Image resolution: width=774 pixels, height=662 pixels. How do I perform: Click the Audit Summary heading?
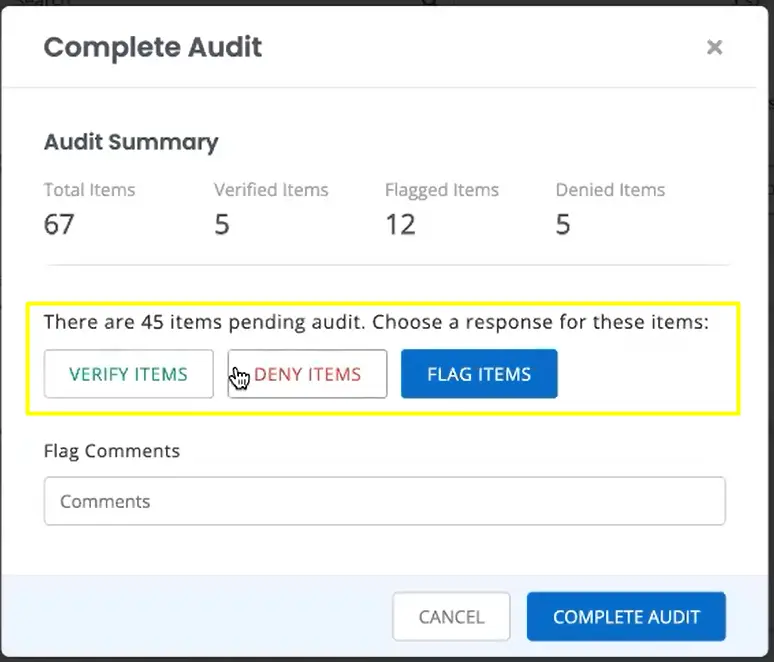pos(131,142)
